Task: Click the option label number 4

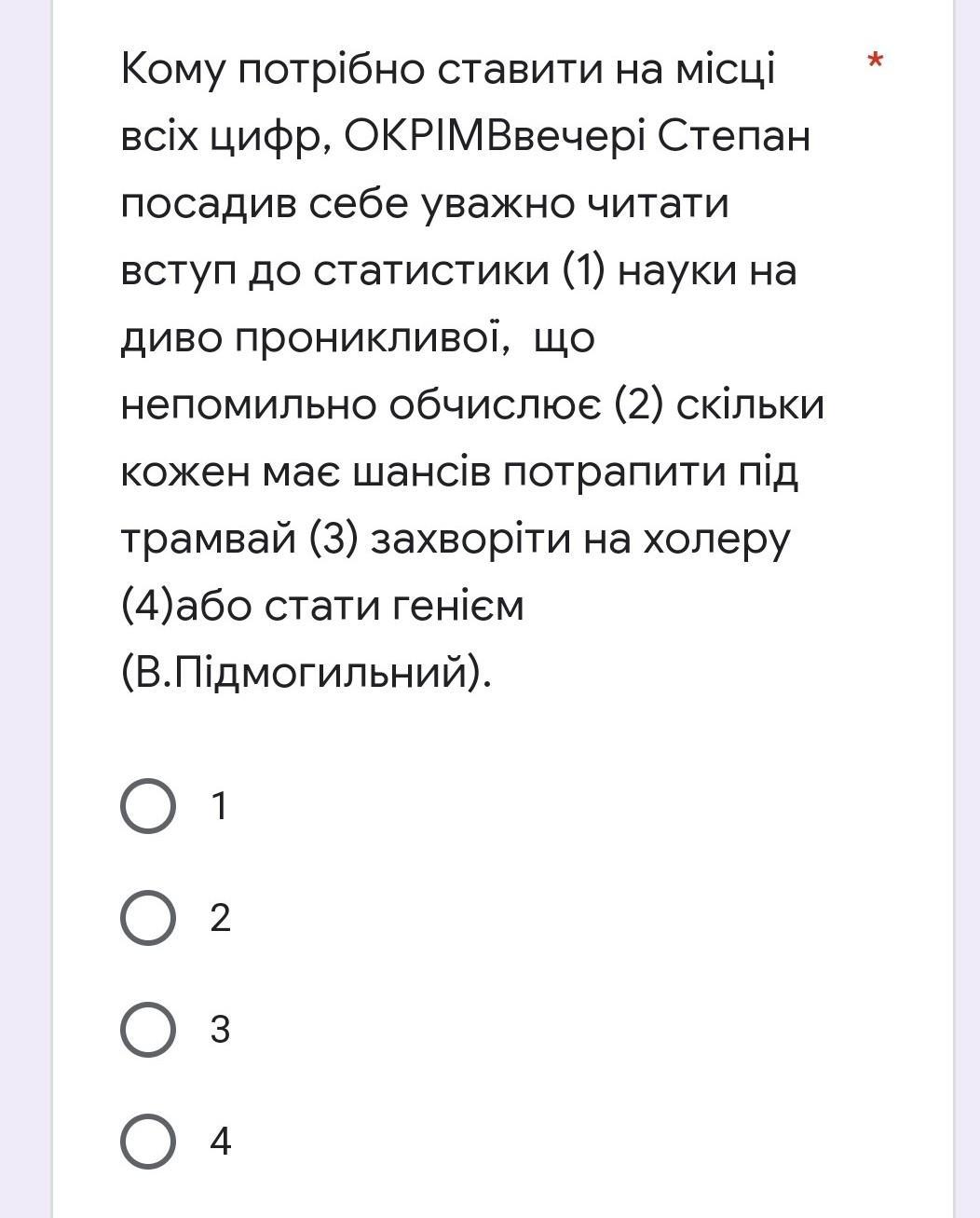Action: (221, 1142)
